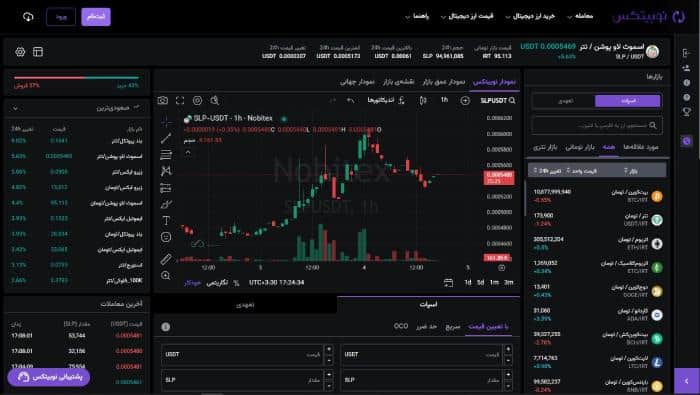Image resolution: width=700 pixels, height=395 pixels.
Task: Increase the buy-side USDT price stepper
Action: coord(508,349)
